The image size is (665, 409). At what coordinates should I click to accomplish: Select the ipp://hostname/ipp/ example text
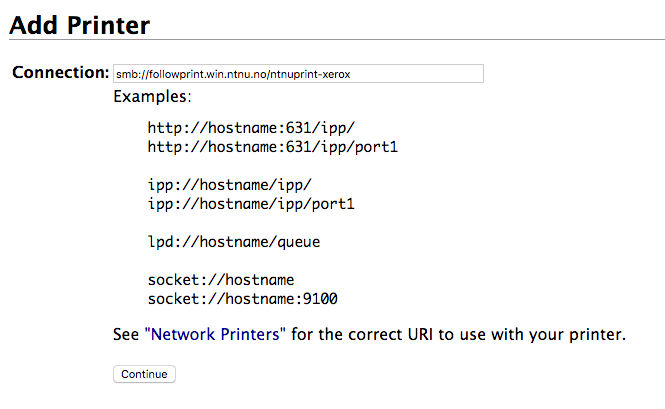[229, 185]
